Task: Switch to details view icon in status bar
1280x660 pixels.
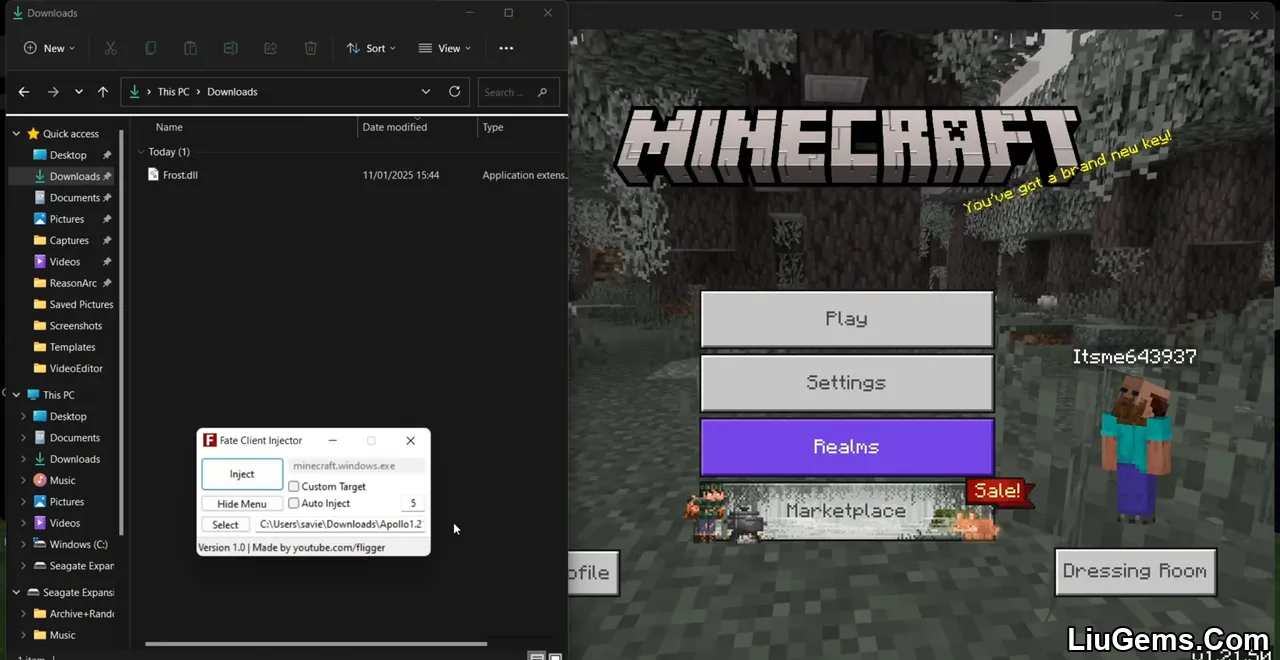Action: coord(536,656)
